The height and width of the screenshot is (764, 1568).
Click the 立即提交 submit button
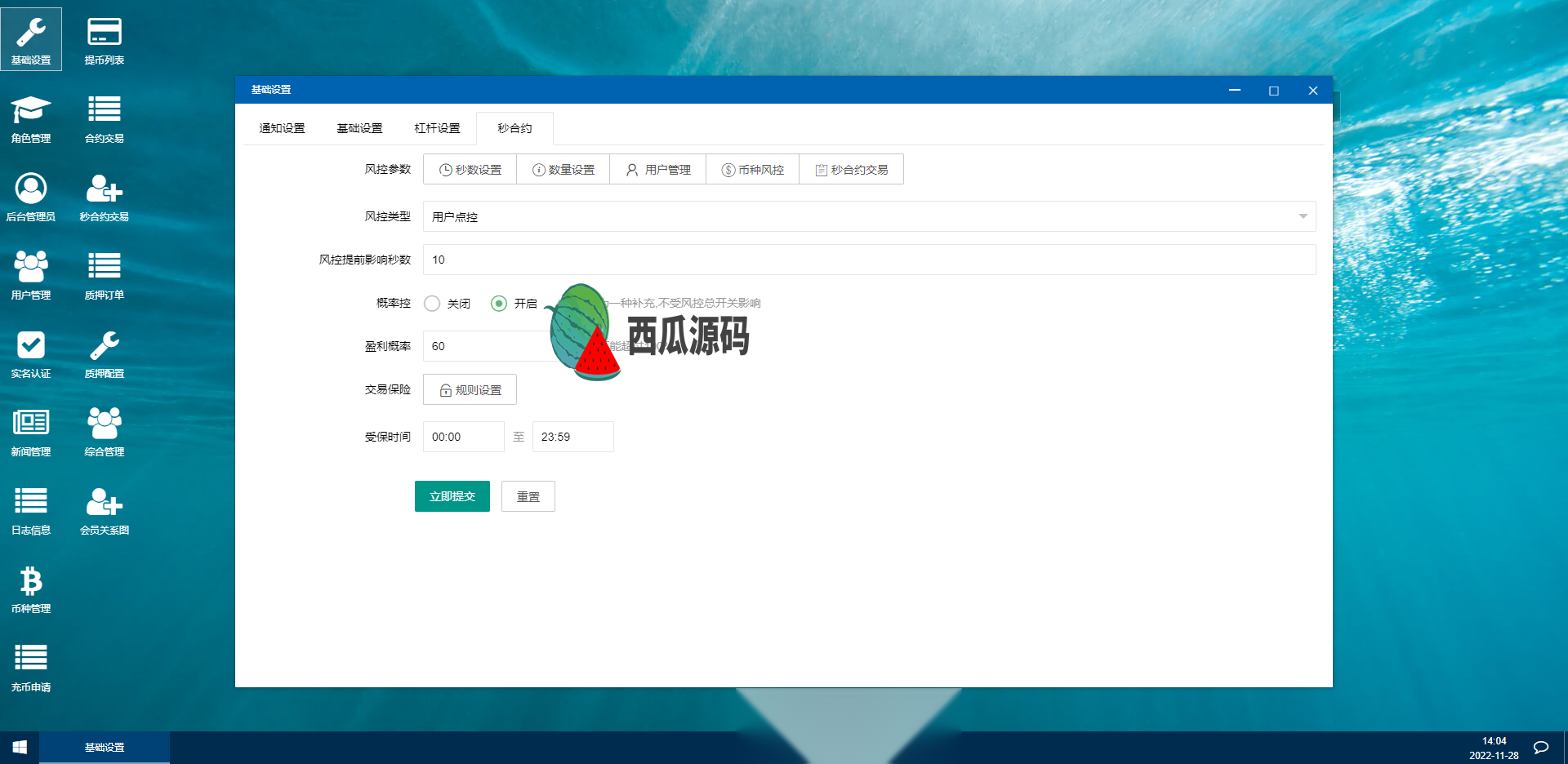pos(452,496)
